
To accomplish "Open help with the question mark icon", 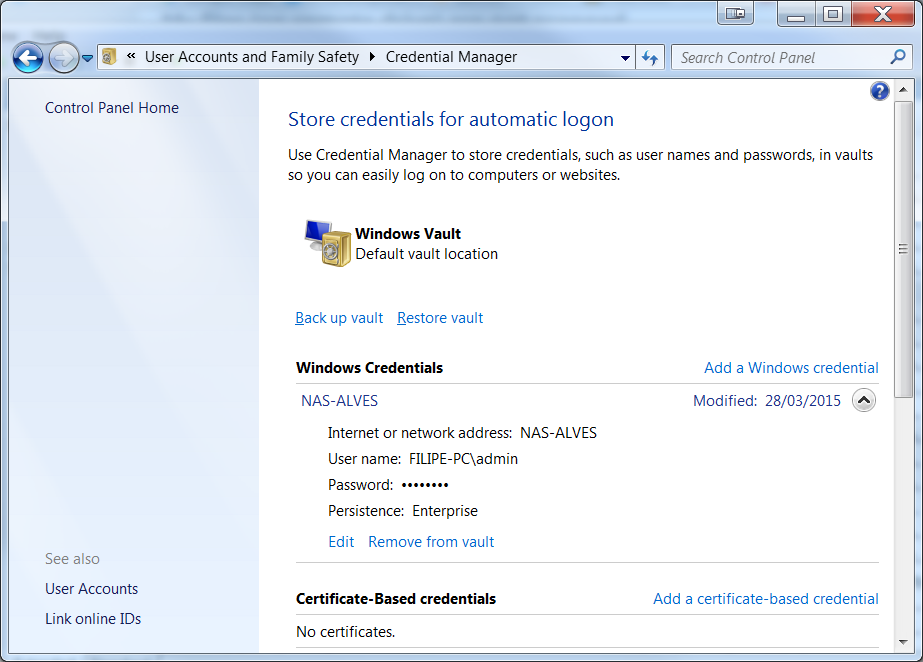I will click(x=879, y=91).
